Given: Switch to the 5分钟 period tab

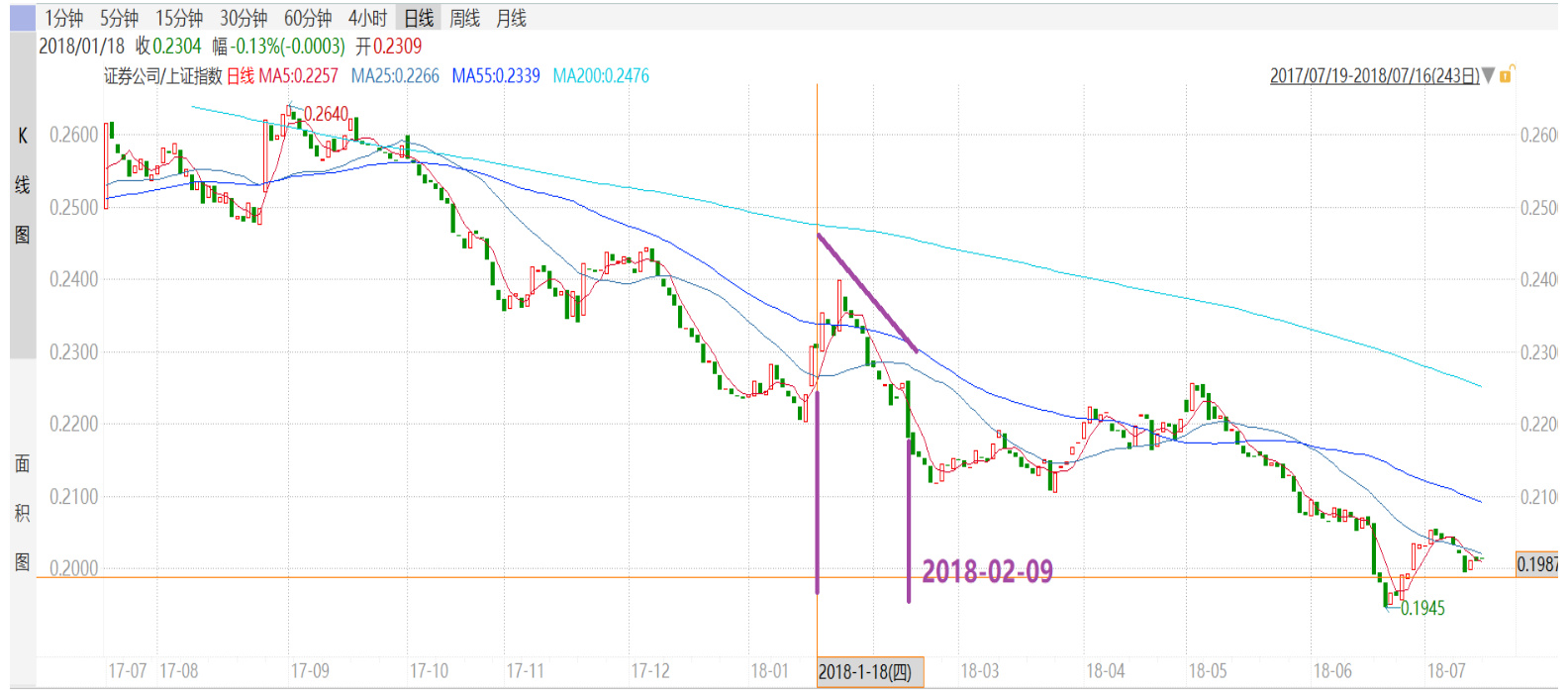Looking at the screenshot, I should pos(119,18).
